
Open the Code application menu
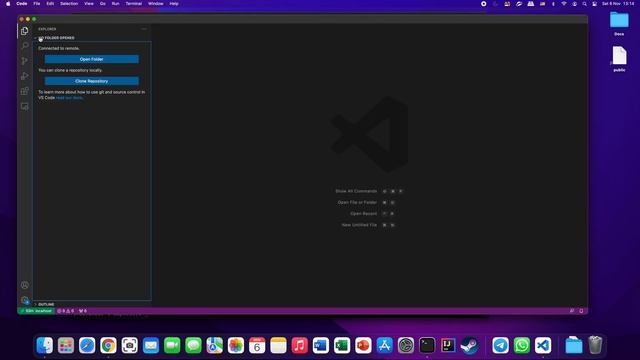click(x=22, y=4)
